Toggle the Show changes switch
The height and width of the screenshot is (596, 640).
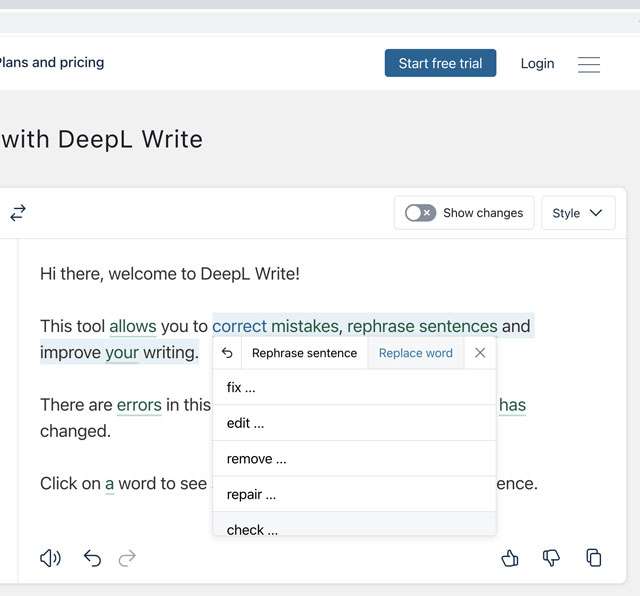420,213
